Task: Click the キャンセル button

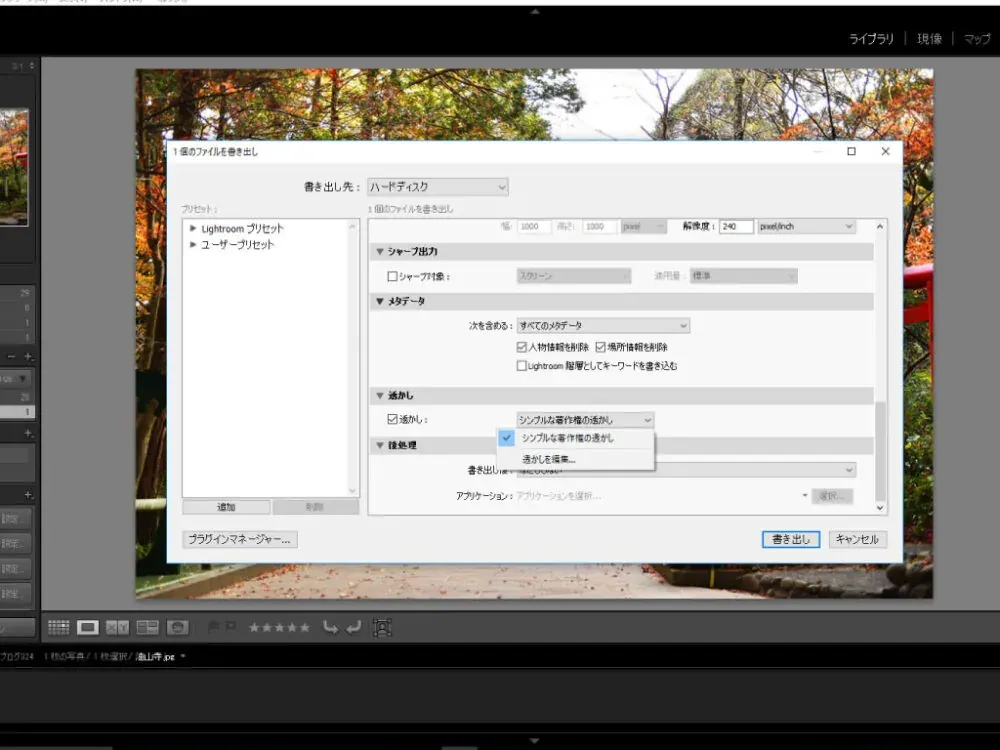Action: [x=857, y=540]
